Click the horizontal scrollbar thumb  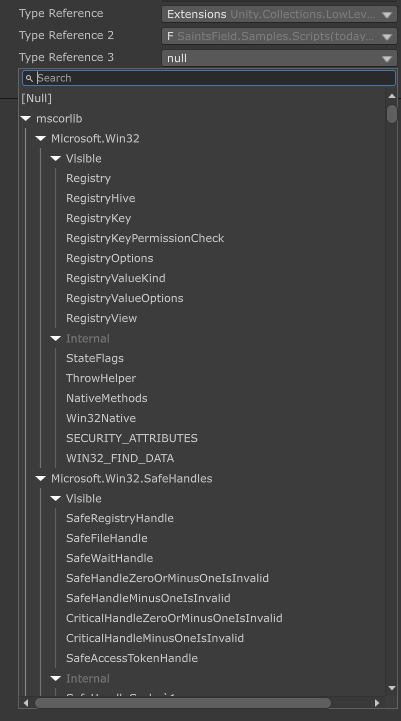tap(183, 703)
